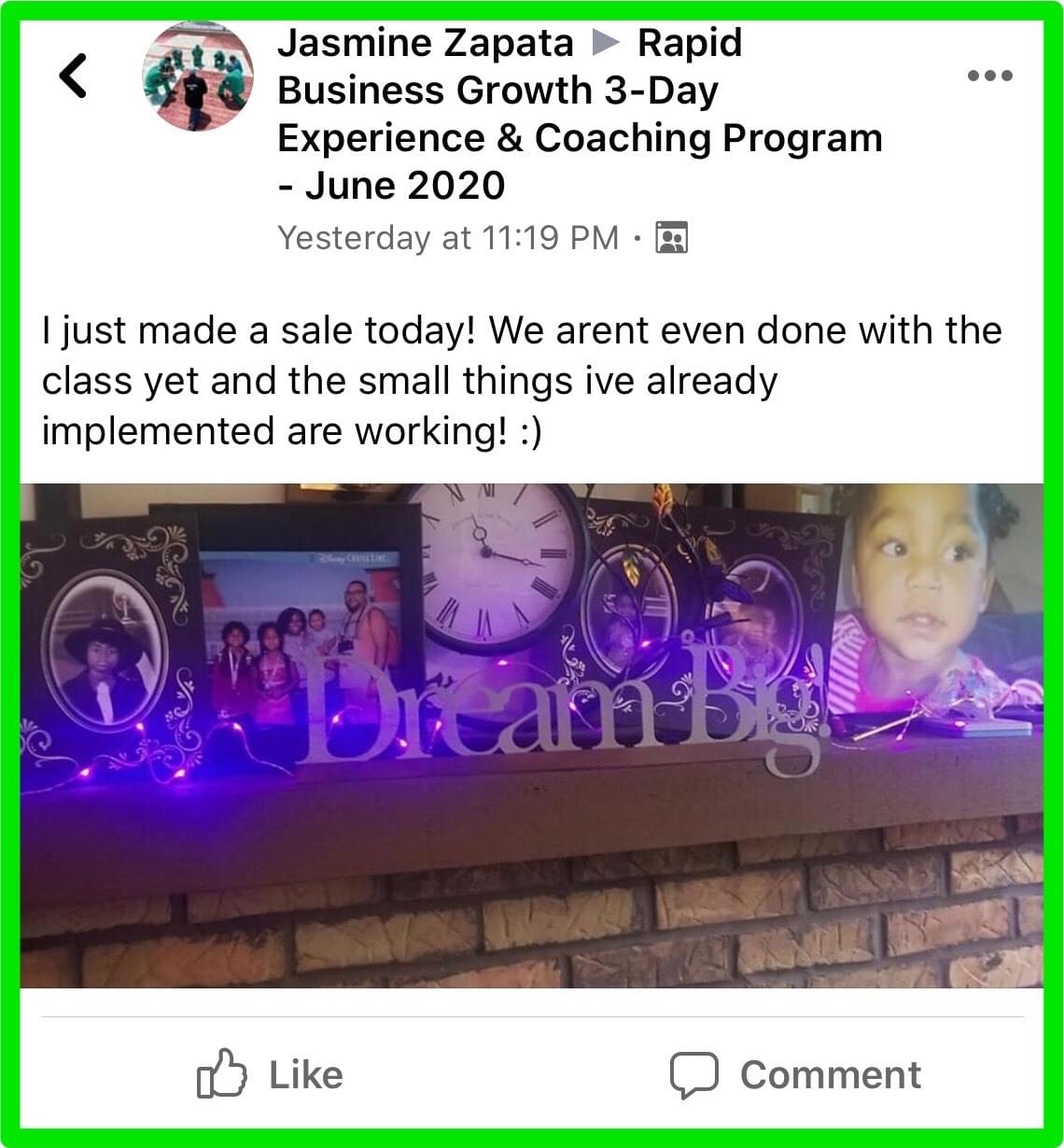Image resolution: width=1064 pixels, height=1148 pixels.
Task: Click the Like button label
Action: pyautogui.click(x=306, y=1074)
